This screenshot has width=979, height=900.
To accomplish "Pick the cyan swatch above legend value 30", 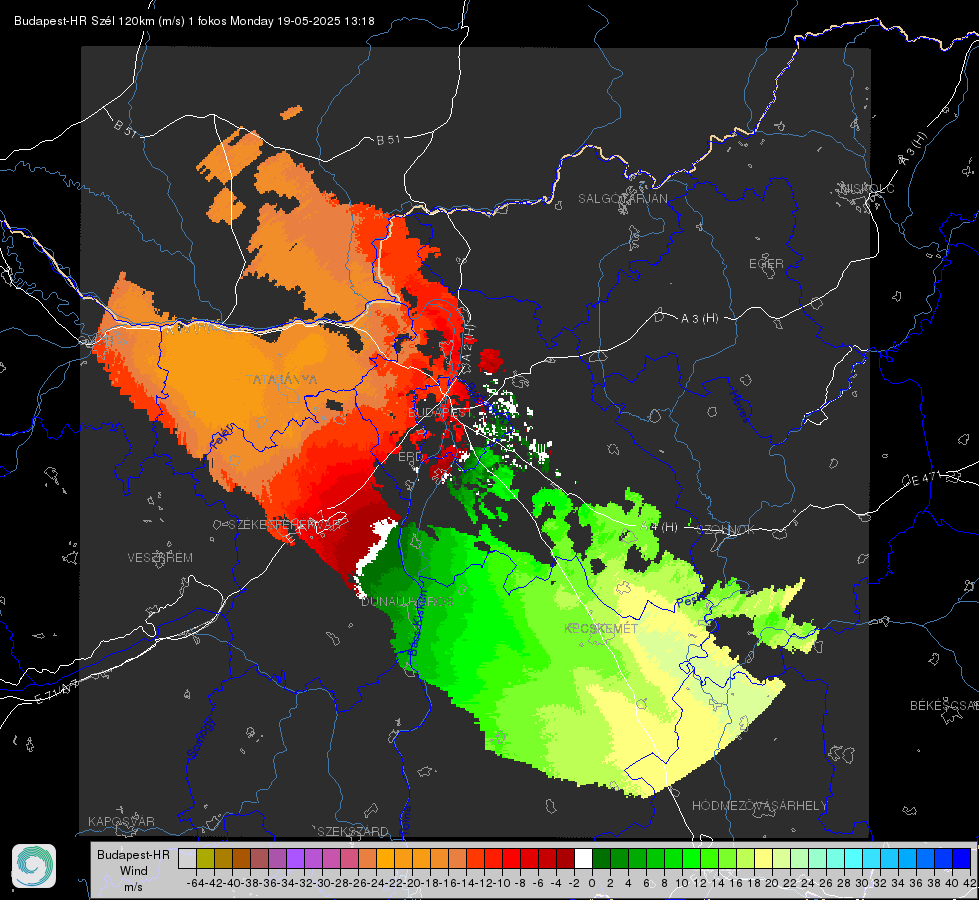I will click(872, 859).
